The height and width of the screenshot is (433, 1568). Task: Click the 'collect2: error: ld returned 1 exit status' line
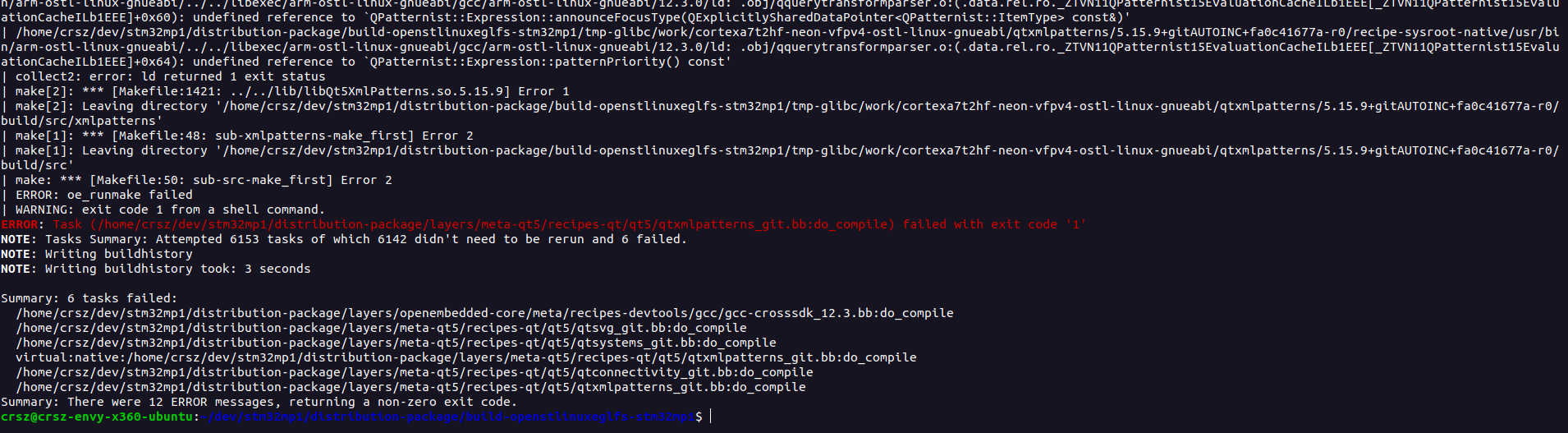(163, 76)
